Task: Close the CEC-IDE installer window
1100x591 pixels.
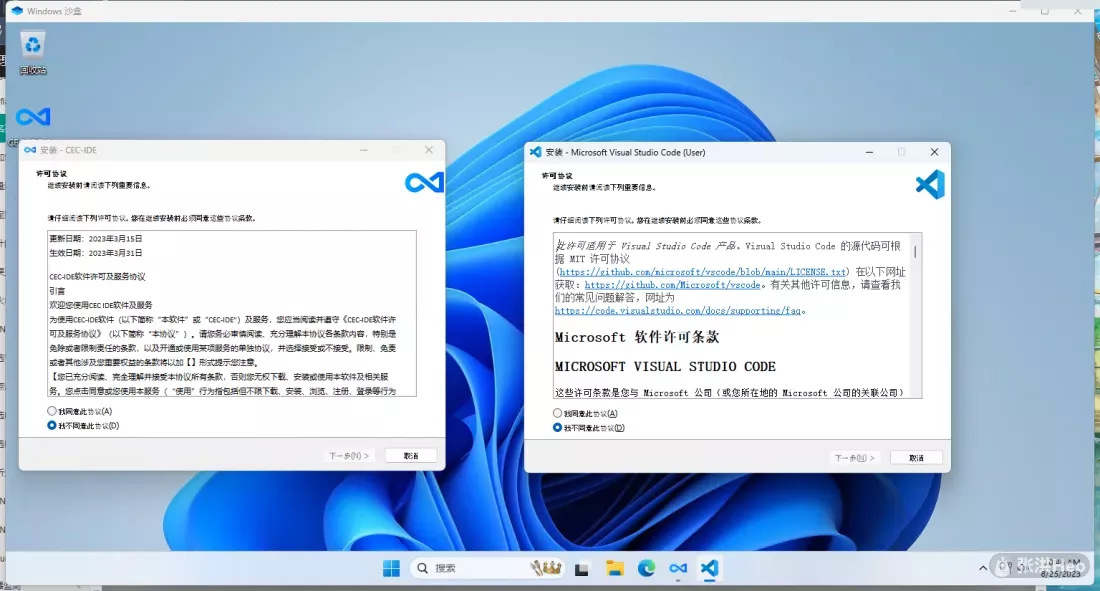Action: (x=429, y=150)
